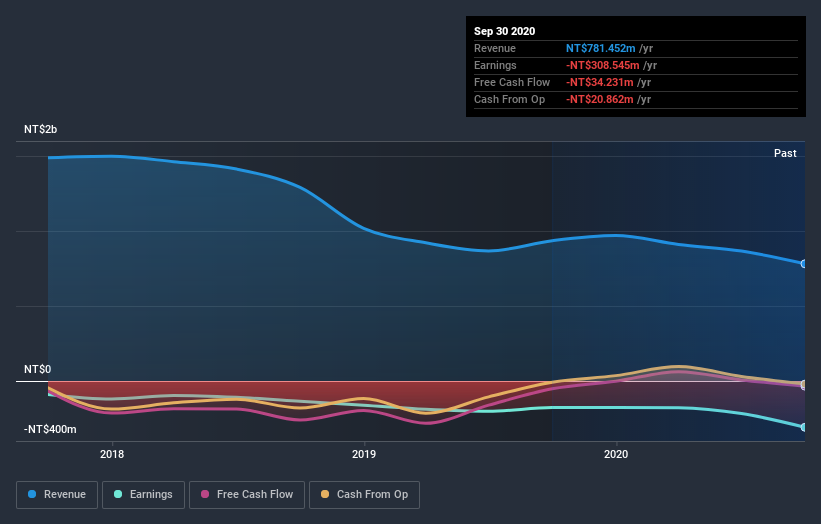This screenshot has height=524, width=821.
Task: Toggle the Revenue legend button
Action: 57,495
